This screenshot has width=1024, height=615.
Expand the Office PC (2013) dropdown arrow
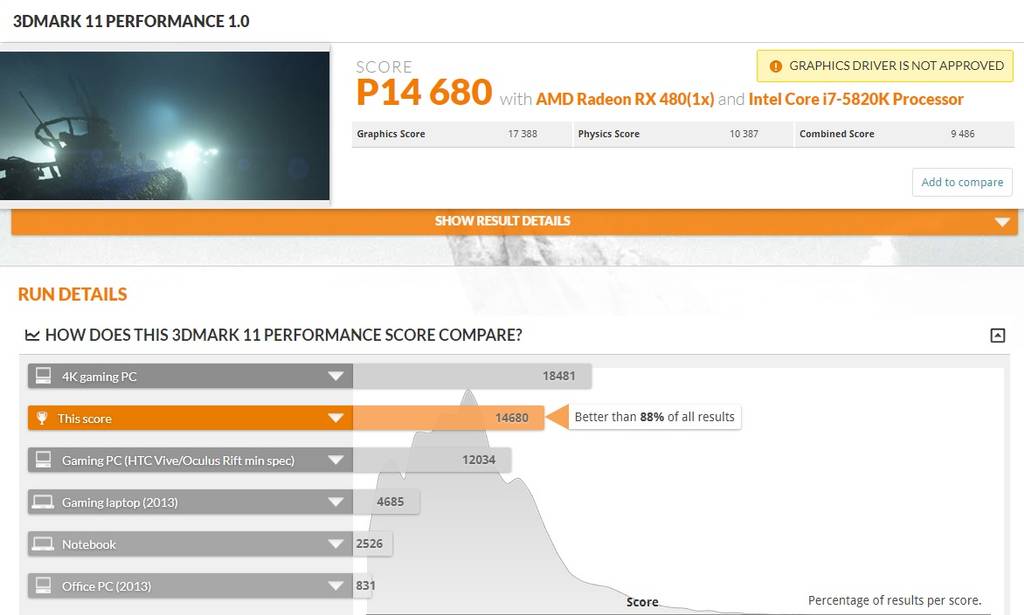[x=336, y=586]
